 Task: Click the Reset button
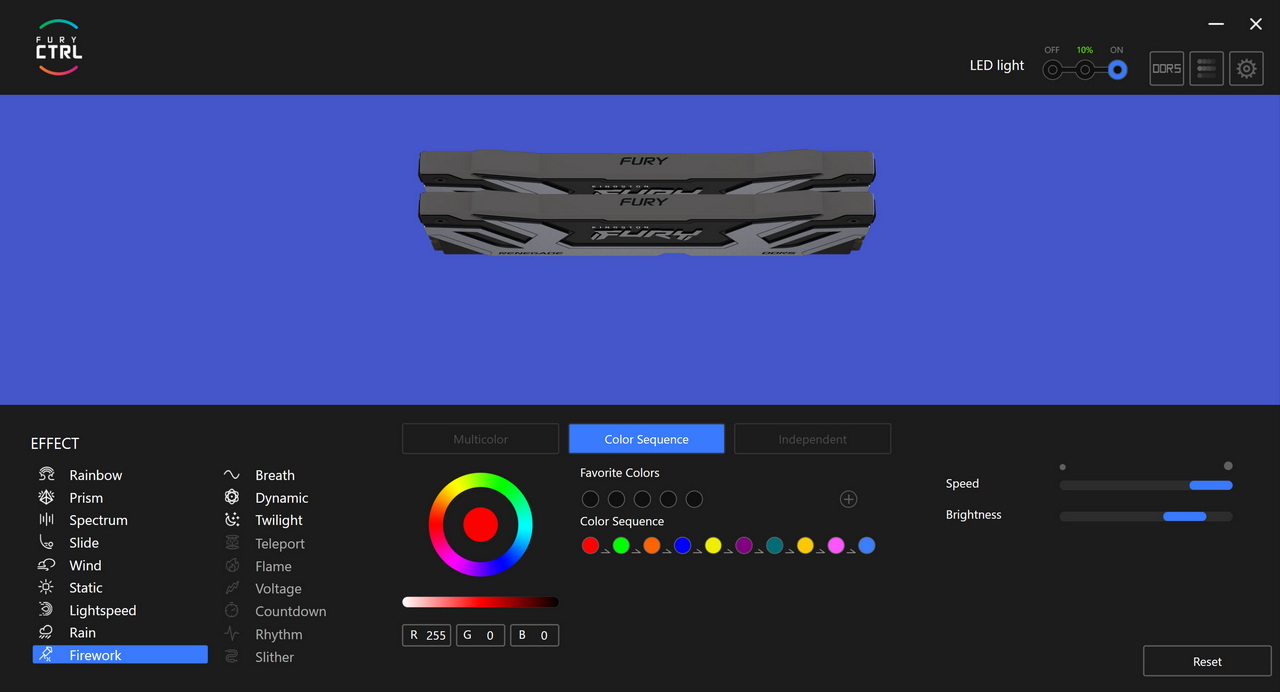1207,661
